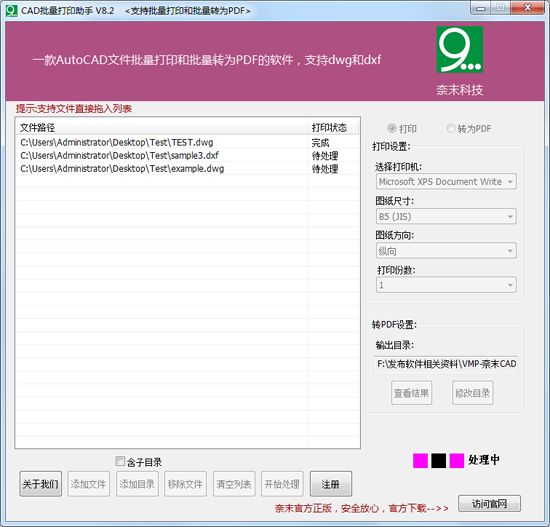550x527 pixels.
Task: Click the 奈末科技 company name text
Action: [460, 90]
